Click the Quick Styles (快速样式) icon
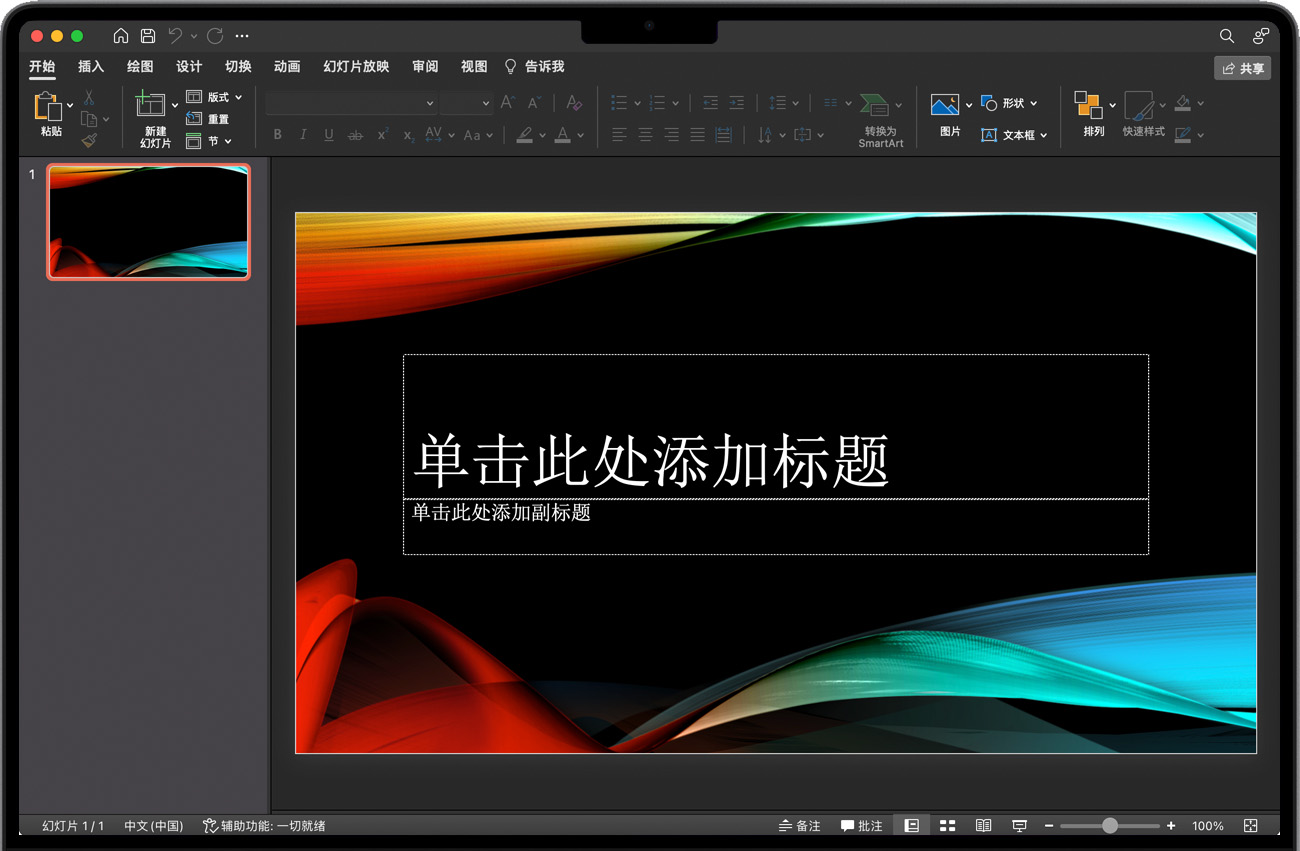The image size is (1300, 851). click(1138, 106)
